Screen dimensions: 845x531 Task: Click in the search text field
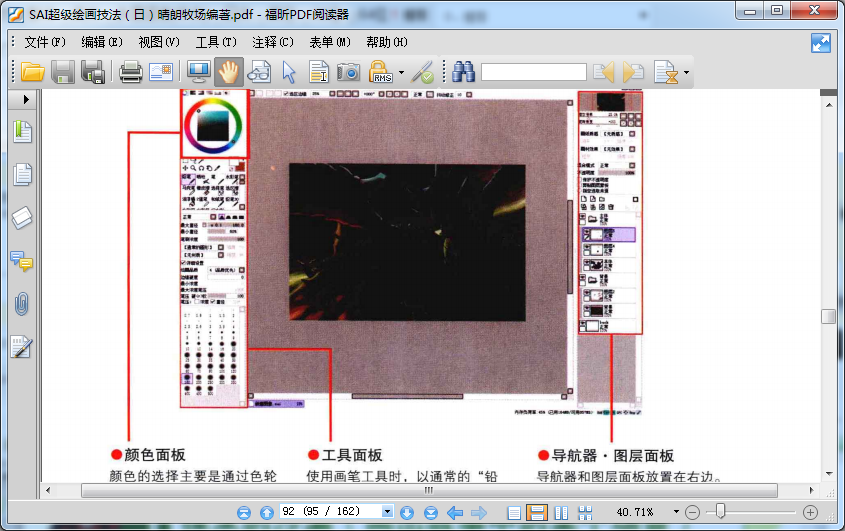point(534,72)
